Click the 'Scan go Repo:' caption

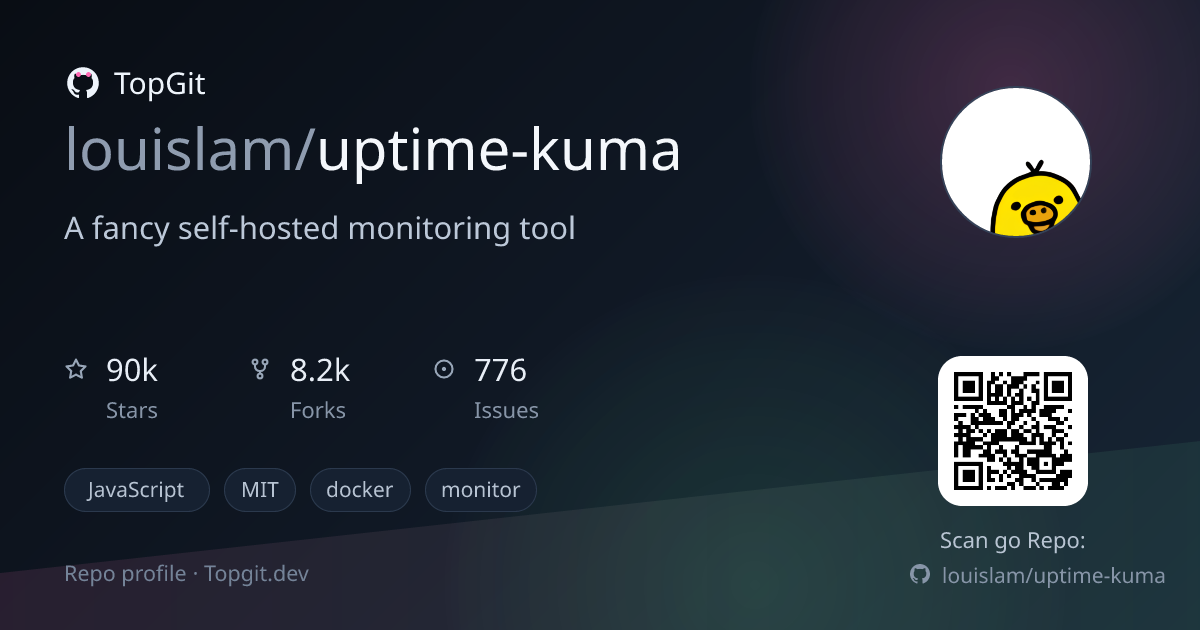click(x=1013, y=541)
